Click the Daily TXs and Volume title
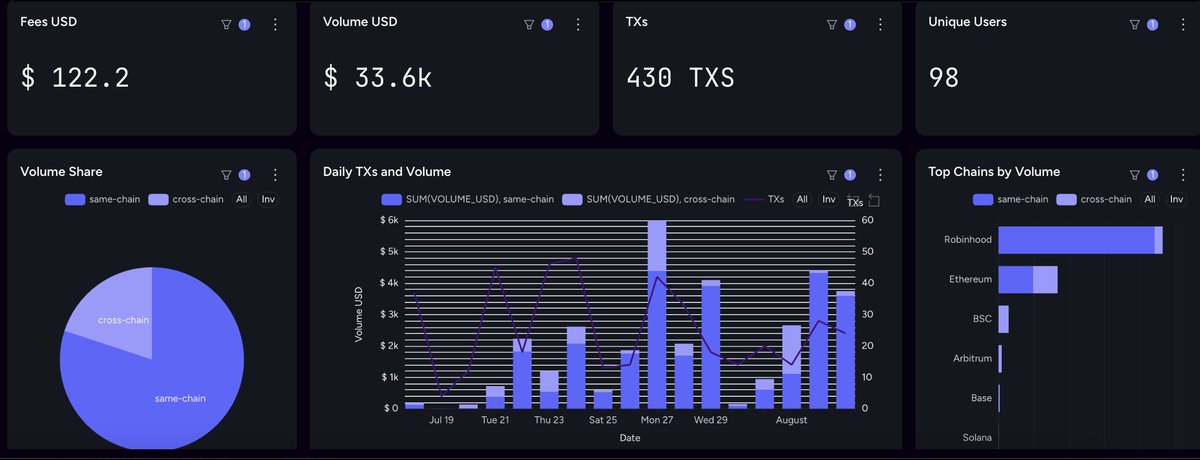This screenshot has height=460, width=1200. click(386, 172)
